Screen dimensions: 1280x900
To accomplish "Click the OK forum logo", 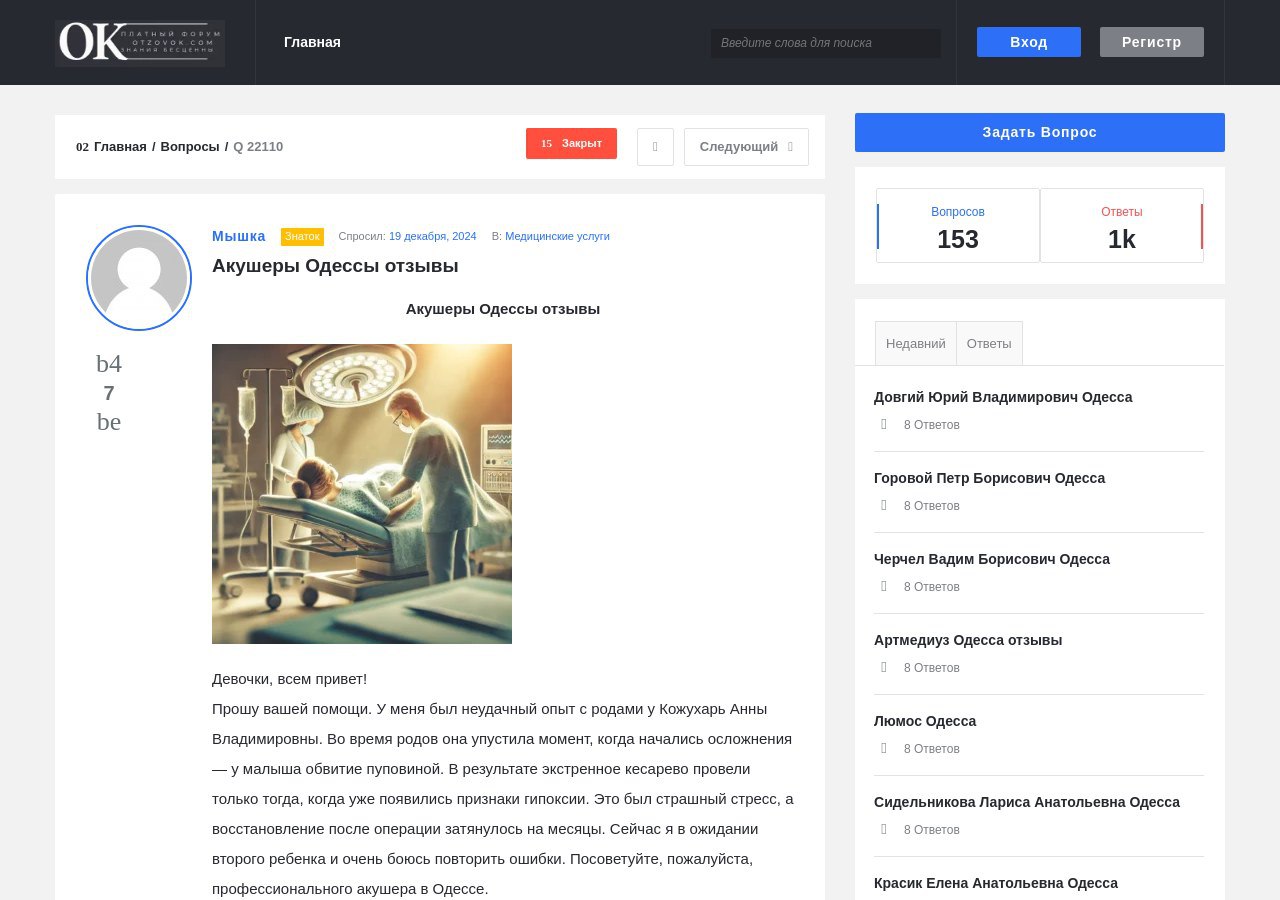I will 140,43.
